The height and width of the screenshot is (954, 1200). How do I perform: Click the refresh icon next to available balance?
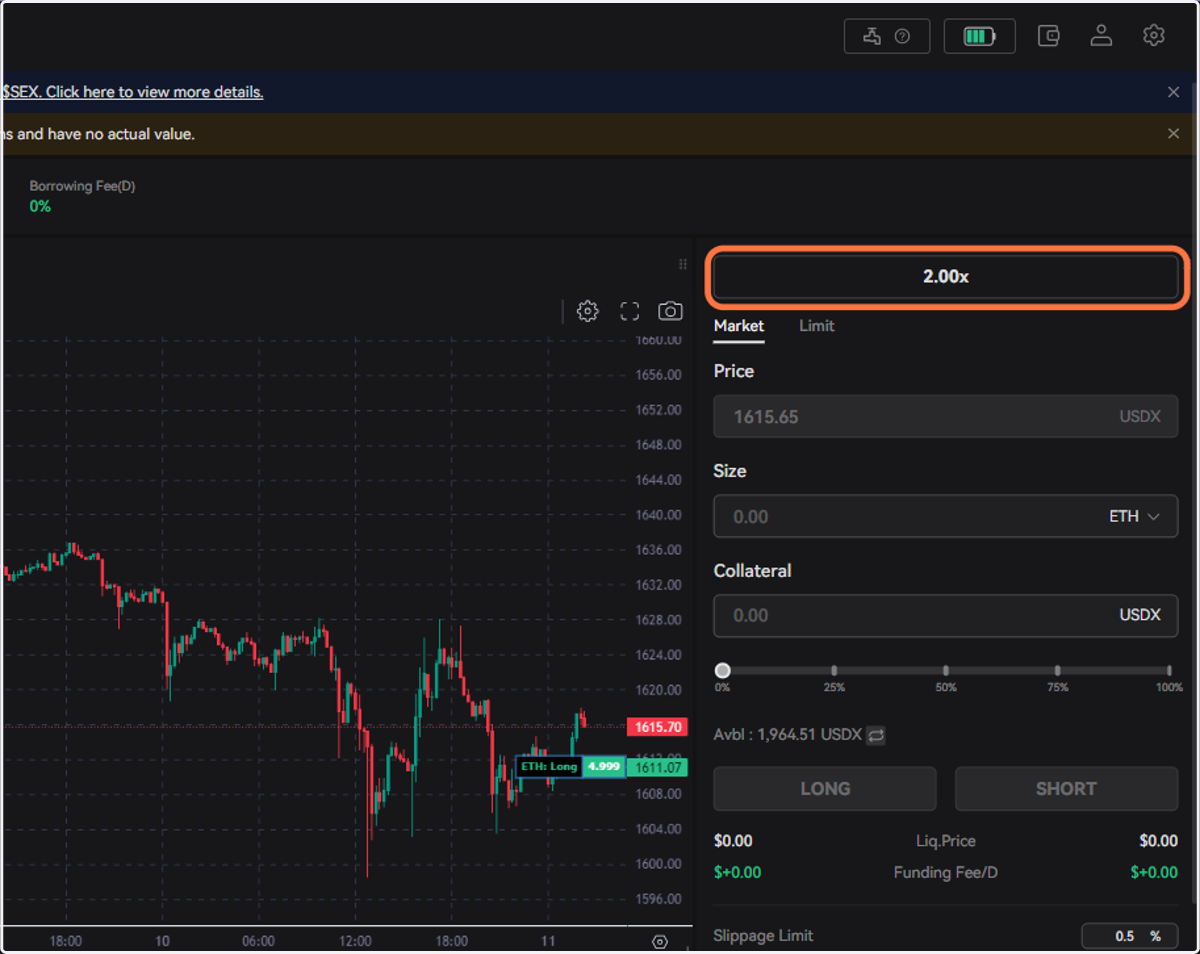(x=876, y=735)
